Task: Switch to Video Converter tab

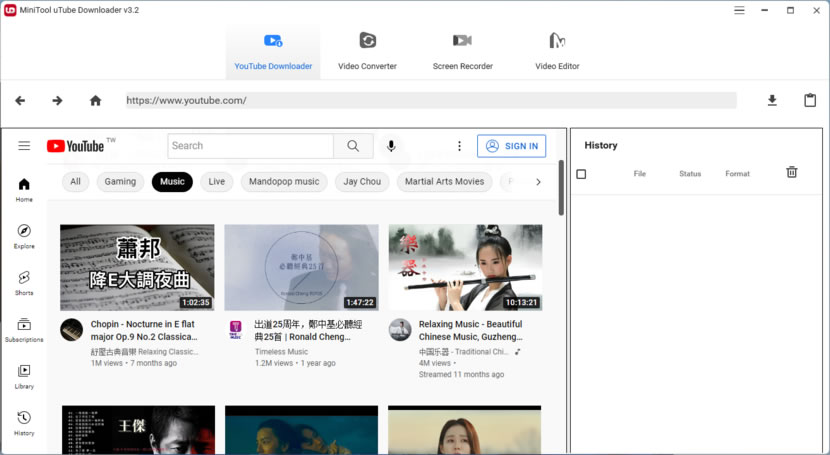Action: [x=367, y=51]
